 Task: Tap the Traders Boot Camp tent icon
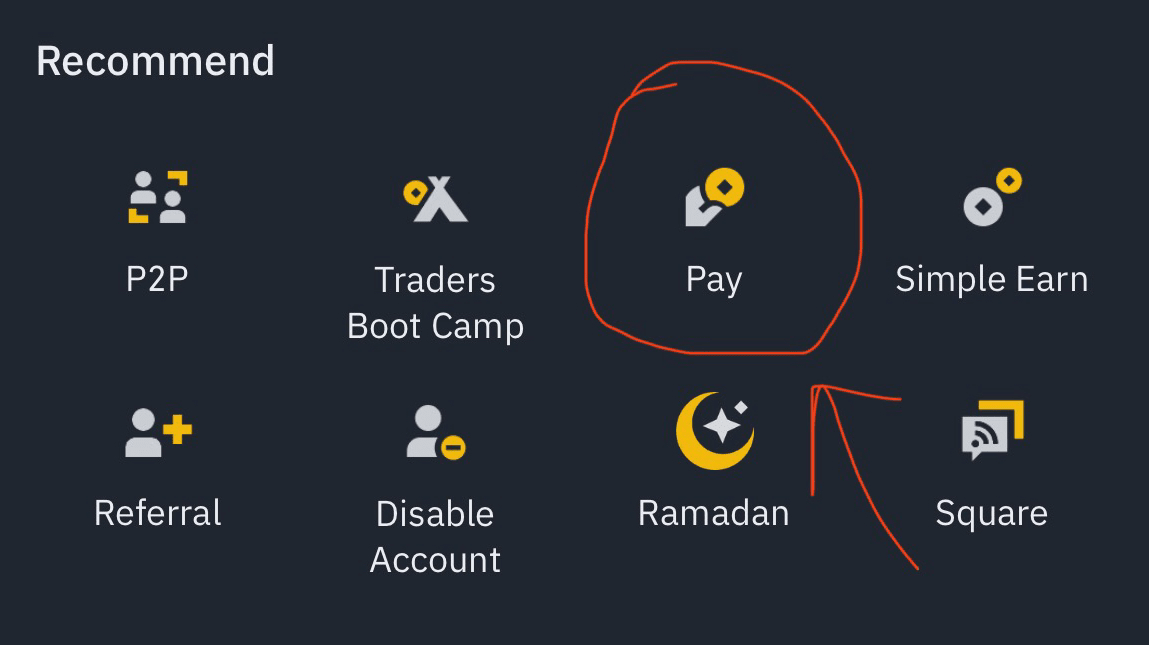(x=435, y=198)
